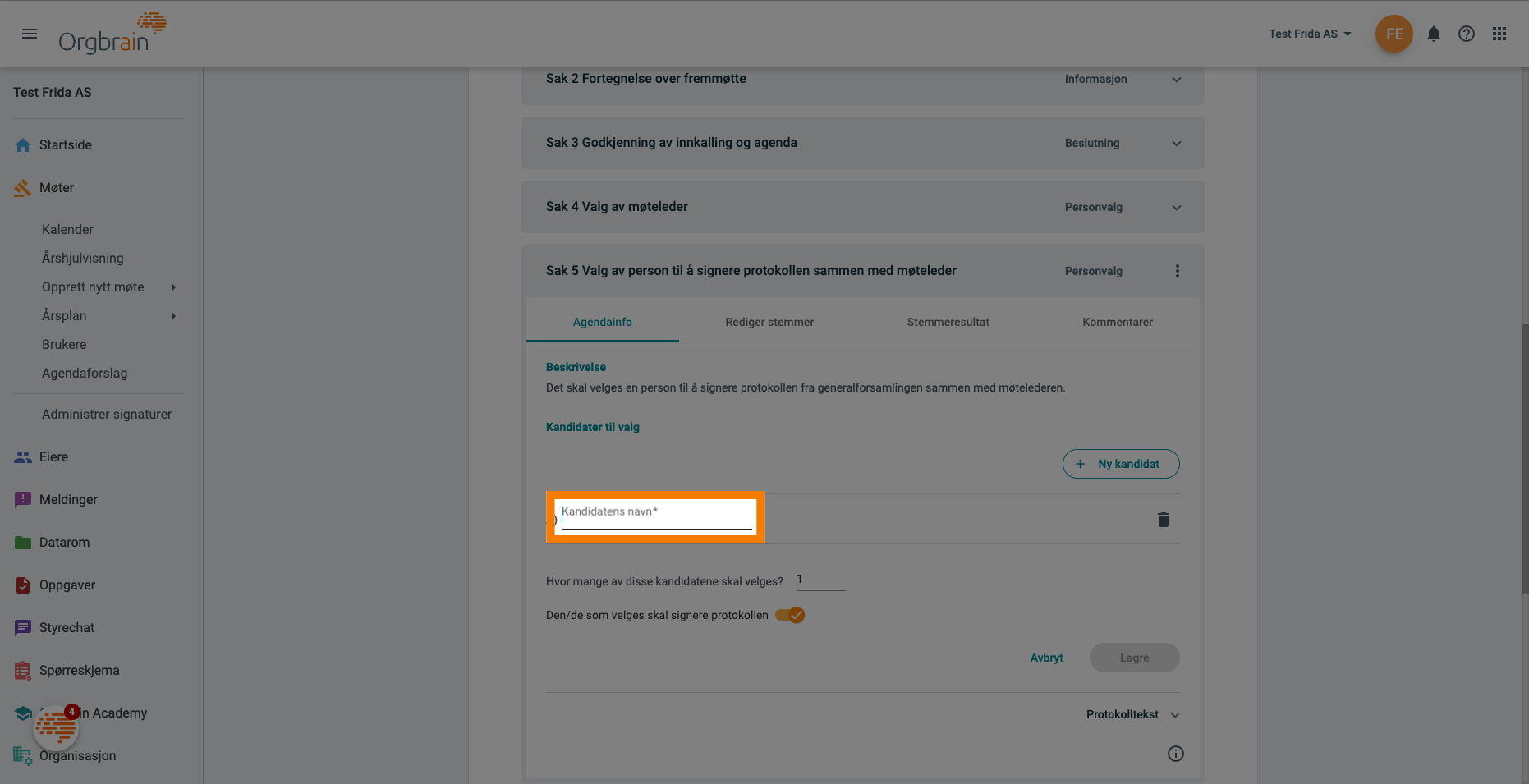Open Administrer signaturer in the sidebar

(x=107, y=415)
